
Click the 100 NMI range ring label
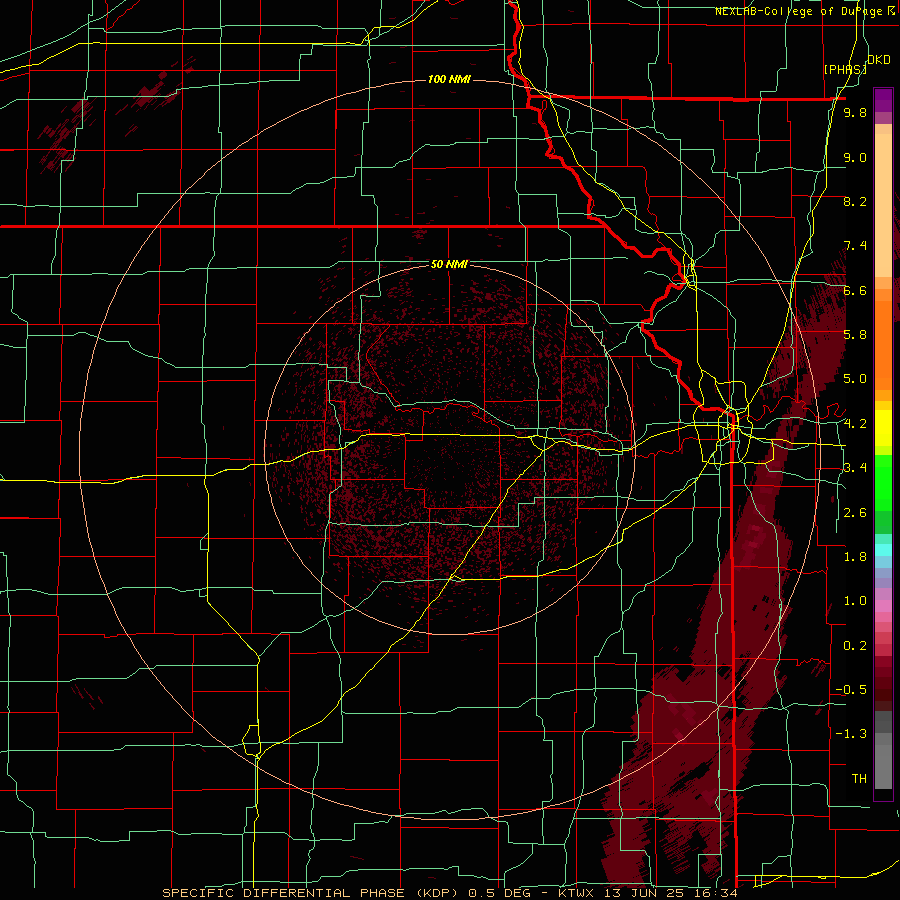(449, 79)
